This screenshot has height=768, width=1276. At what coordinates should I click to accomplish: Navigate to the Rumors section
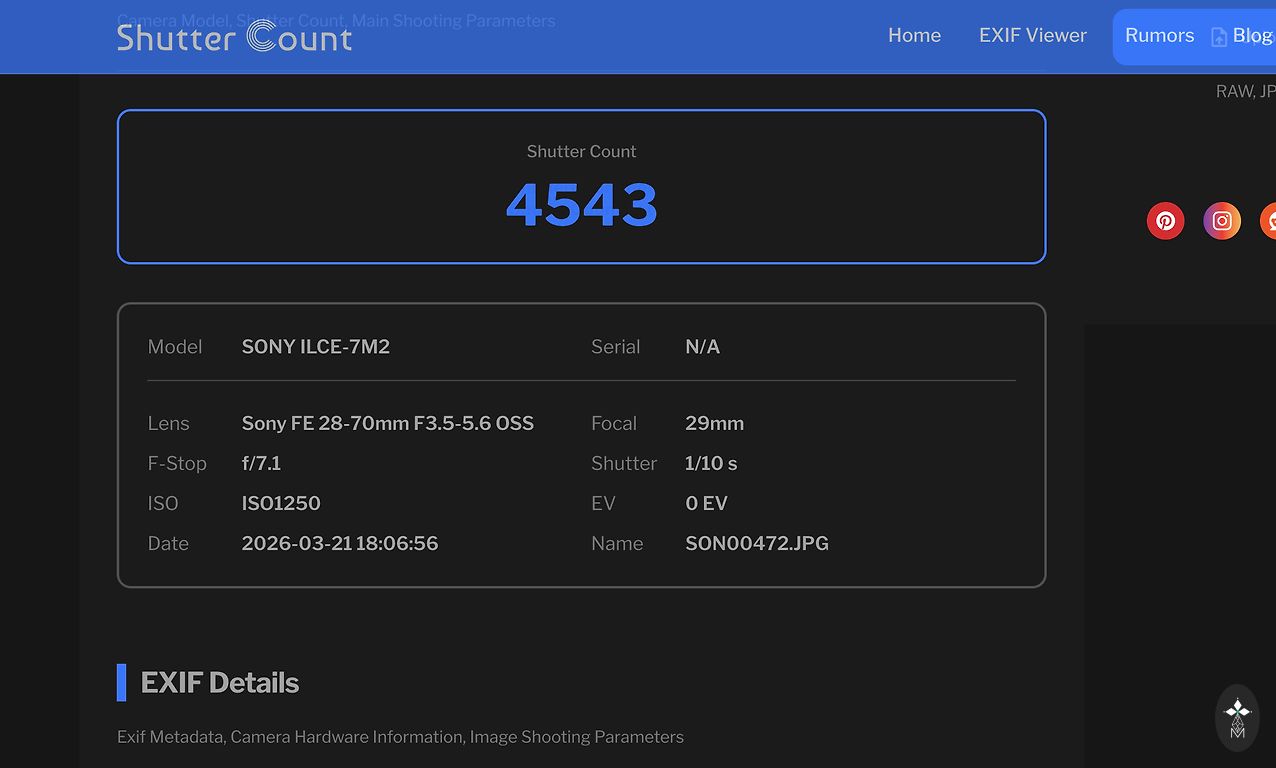[1159, 35]
